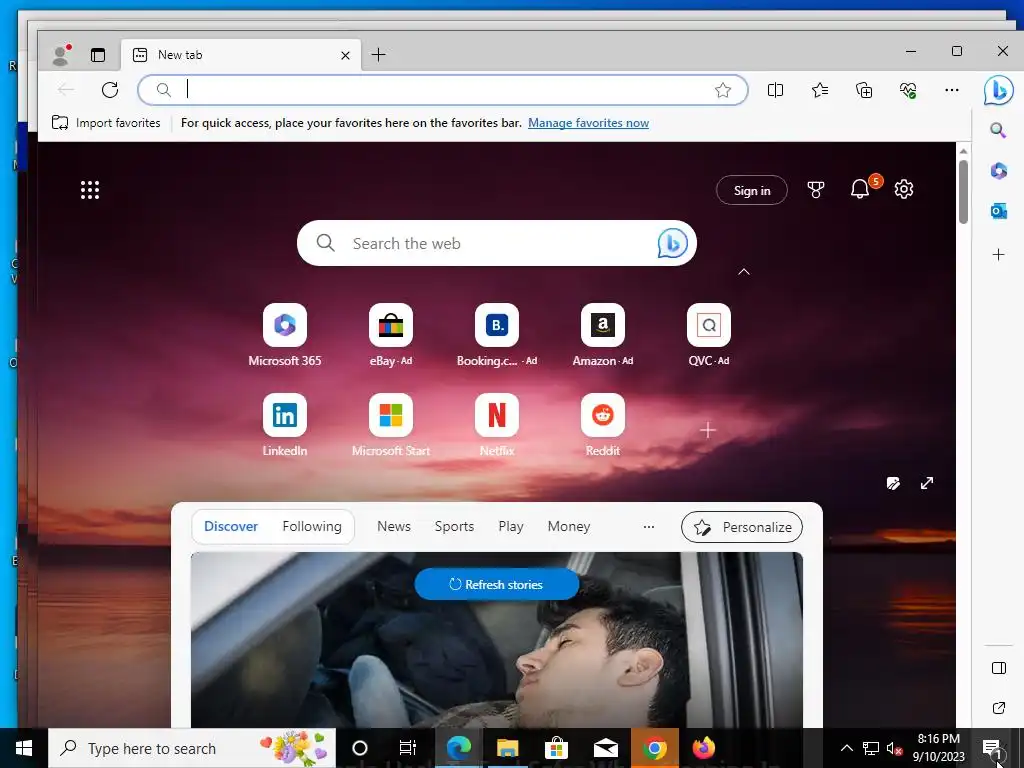Open the Netflix quick link

pos(497,424)
